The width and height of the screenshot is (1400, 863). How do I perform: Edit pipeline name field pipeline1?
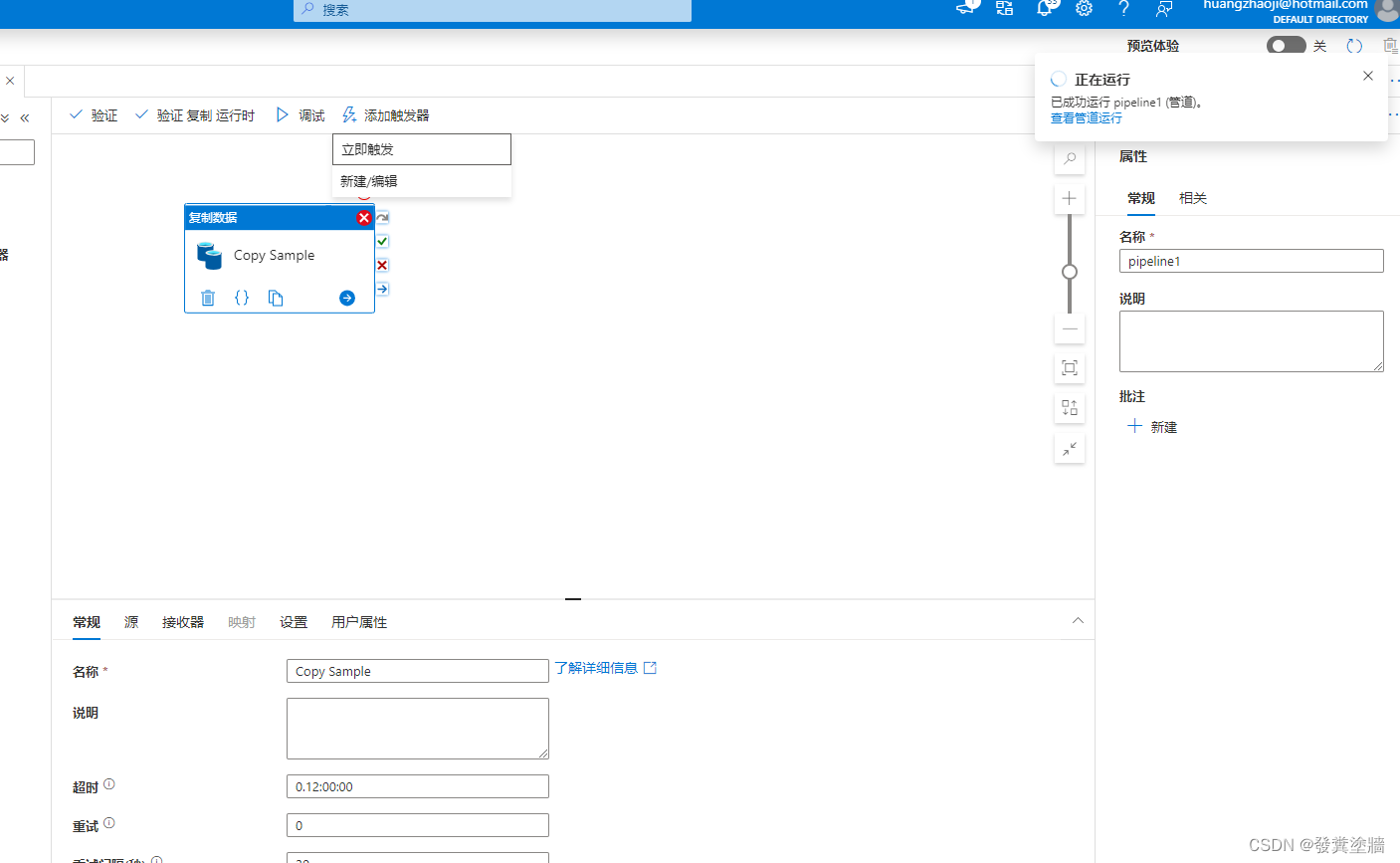(1252, 261)
